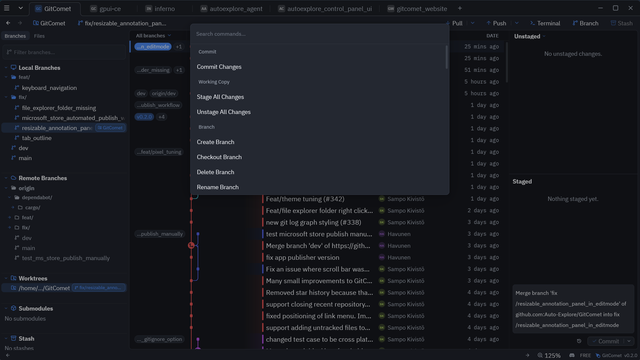The width and height of the screenshot is (640, 360).
Task: Collapse the fix/ local folder
Action: pyautogui.click(x=6, y=97)
